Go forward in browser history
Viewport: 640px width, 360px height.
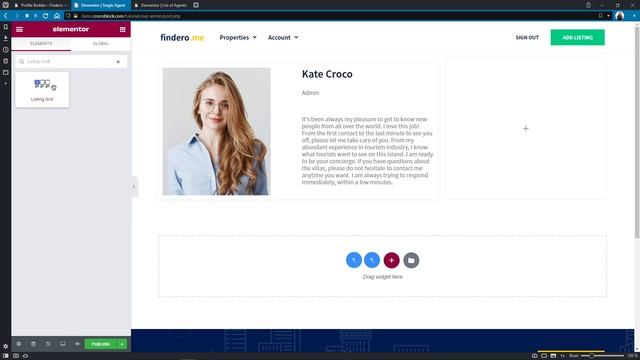16,16
